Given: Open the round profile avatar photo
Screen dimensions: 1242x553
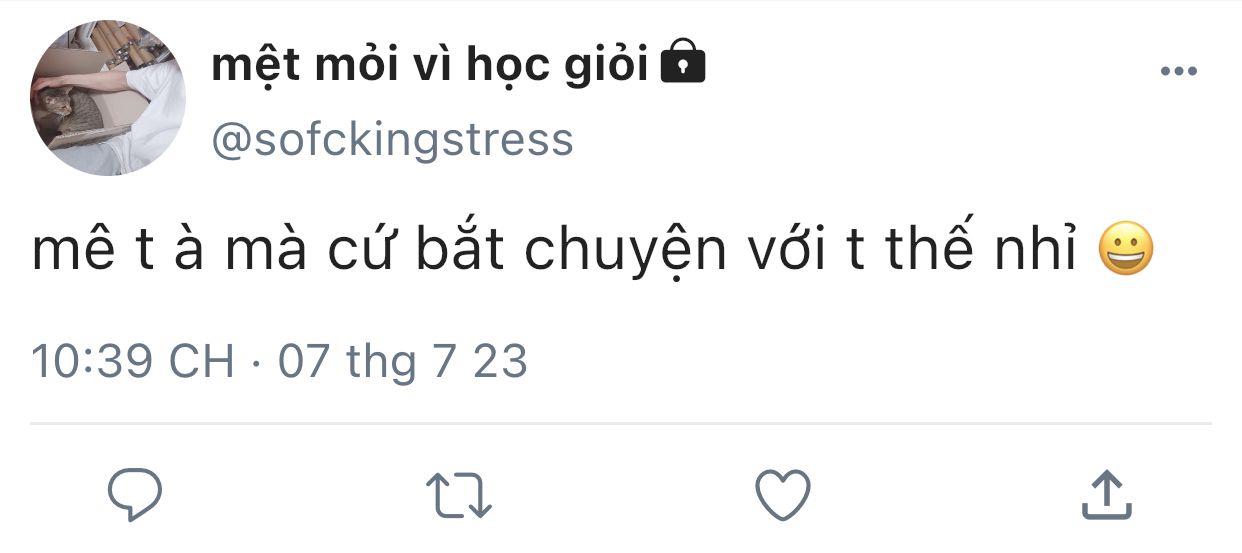Looking at the screenshot, I should click(x=108, y=98).
